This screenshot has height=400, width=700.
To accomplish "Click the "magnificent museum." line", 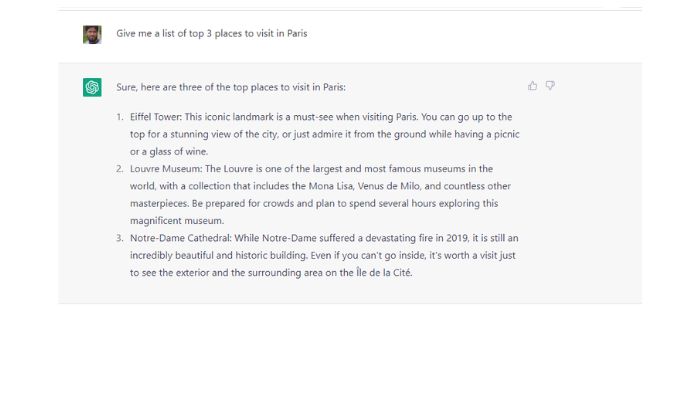I will tap(177, 221).
